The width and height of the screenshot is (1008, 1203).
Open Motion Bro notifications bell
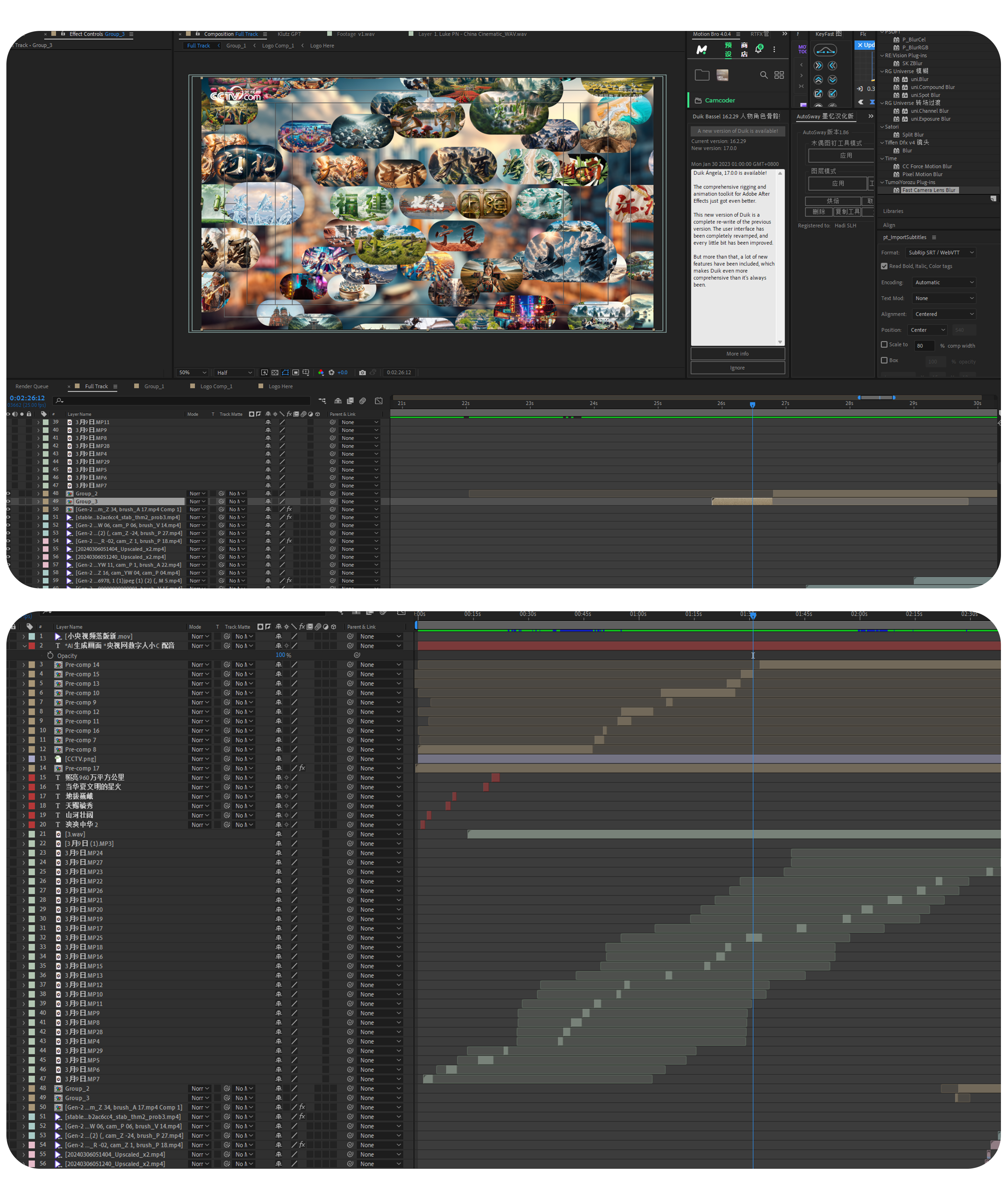point(759,49)
